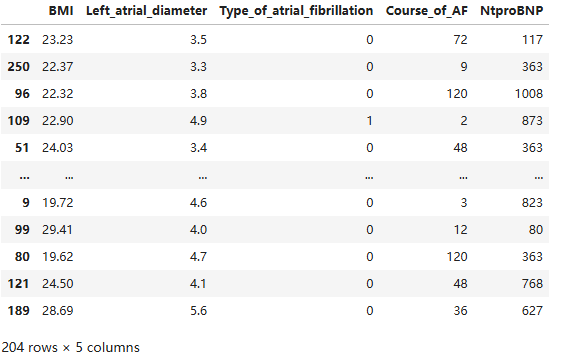The image size is (564, 363).
Task: Select NtproBNP value 80
Action: (536, 230)
